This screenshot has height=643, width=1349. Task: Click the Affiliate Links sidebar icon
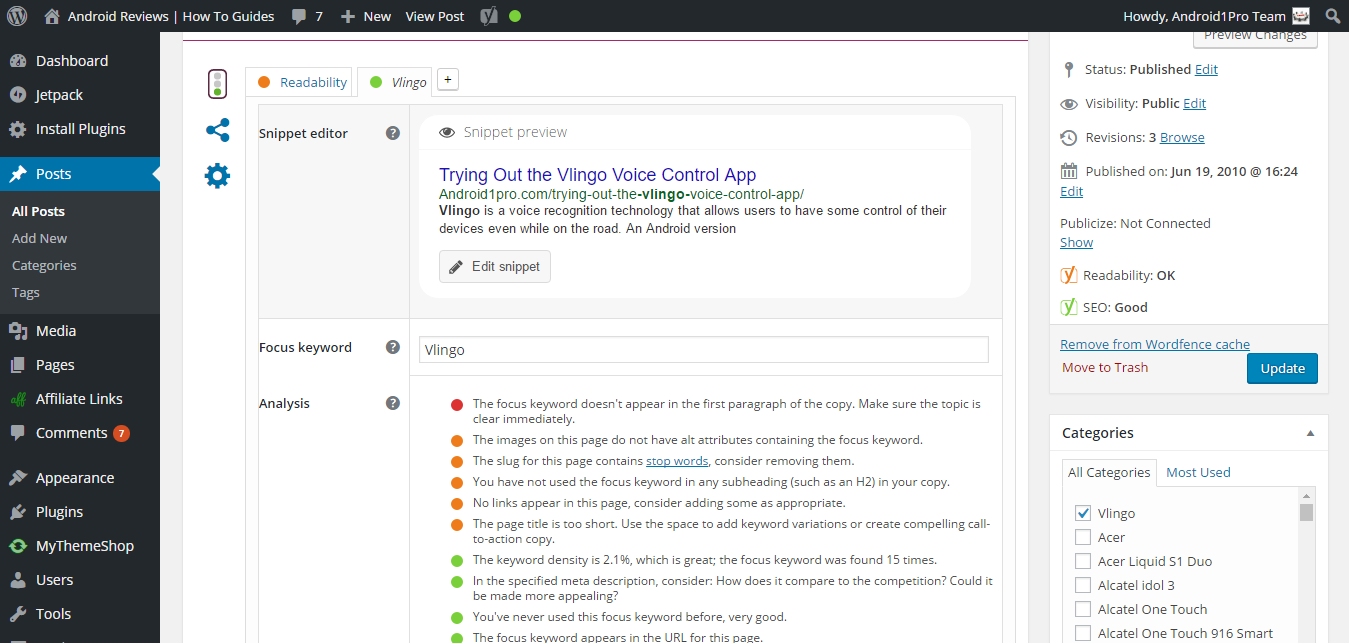point(17,399)
